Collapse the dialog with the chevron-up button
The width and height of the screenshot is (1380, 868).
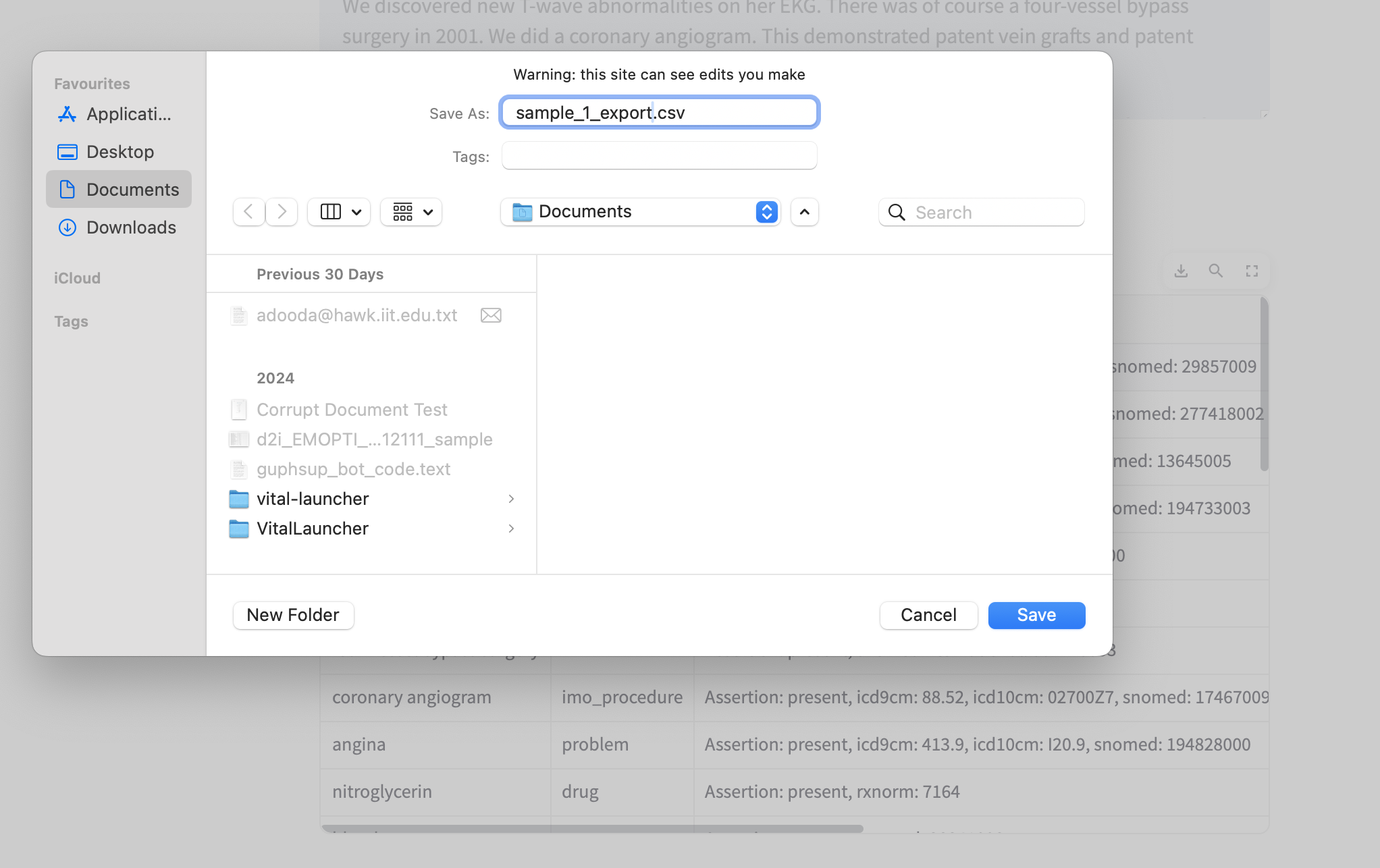(x=804, y=212)
